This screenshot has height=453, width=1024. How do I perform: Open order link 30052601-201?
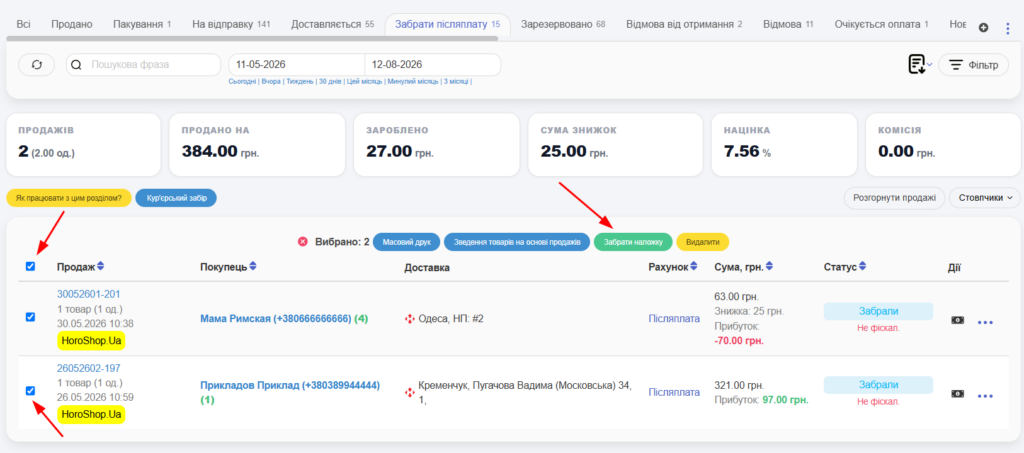[89, 294]
